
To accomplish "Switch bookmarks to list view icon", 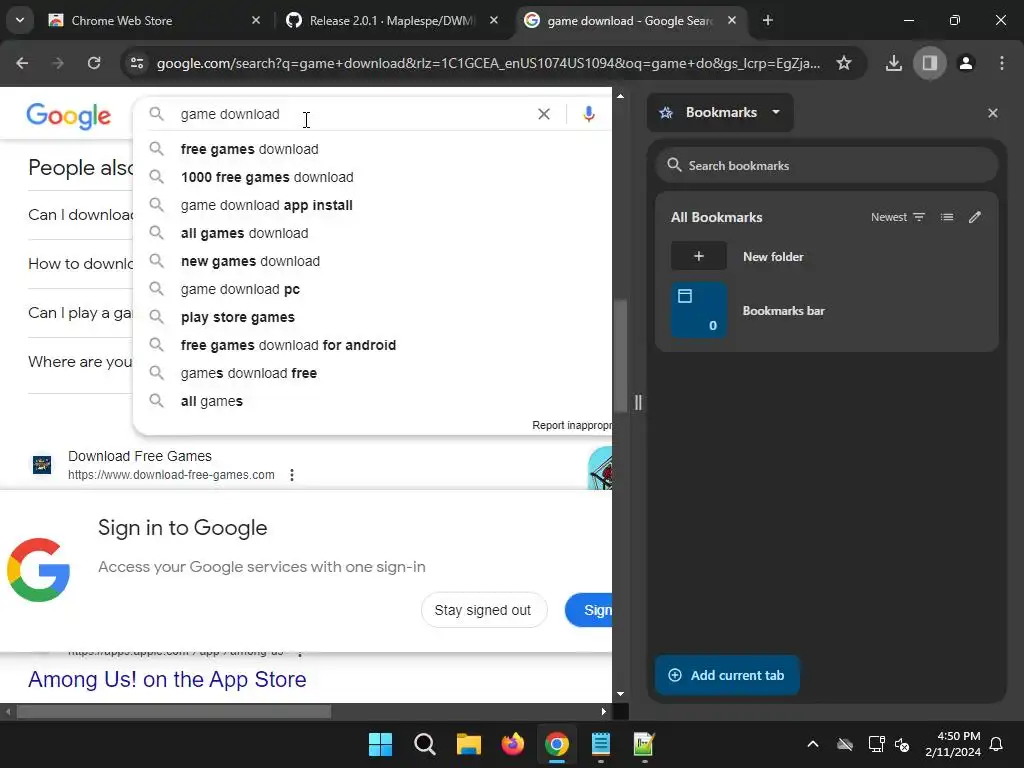I will point(947,217).
